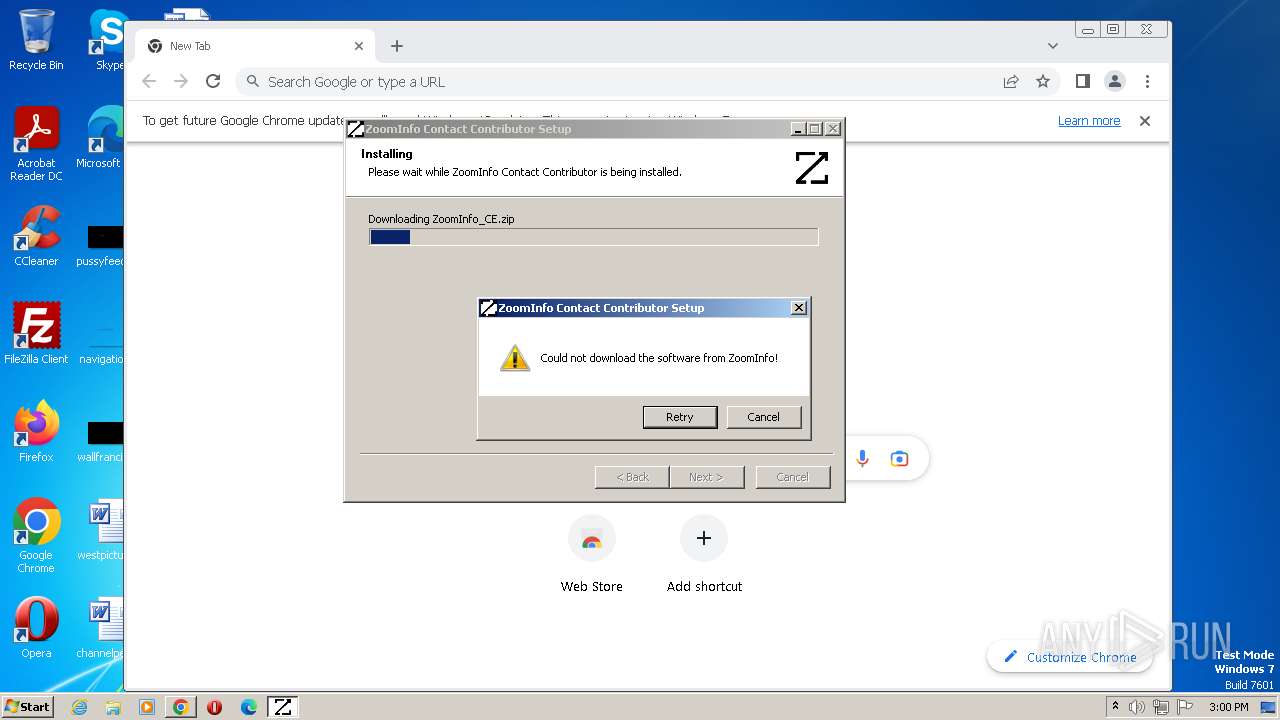1280x720 pixels.
Task: Open CCleaner desktop icon
Action: pyautogui.click(x=36, y=236)
